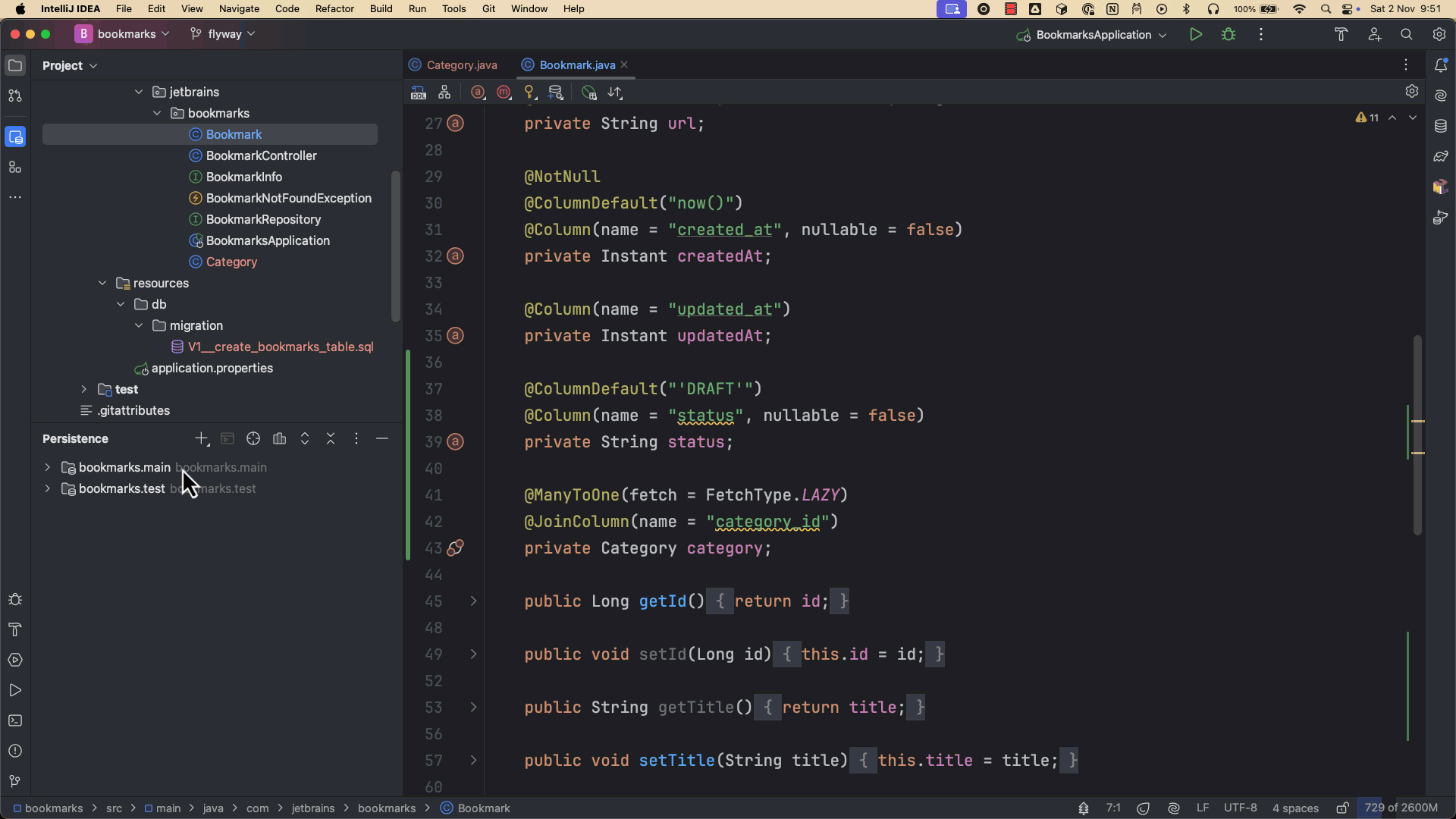Toggle the read-only lock in status bar

click(x=1342, y=808)
